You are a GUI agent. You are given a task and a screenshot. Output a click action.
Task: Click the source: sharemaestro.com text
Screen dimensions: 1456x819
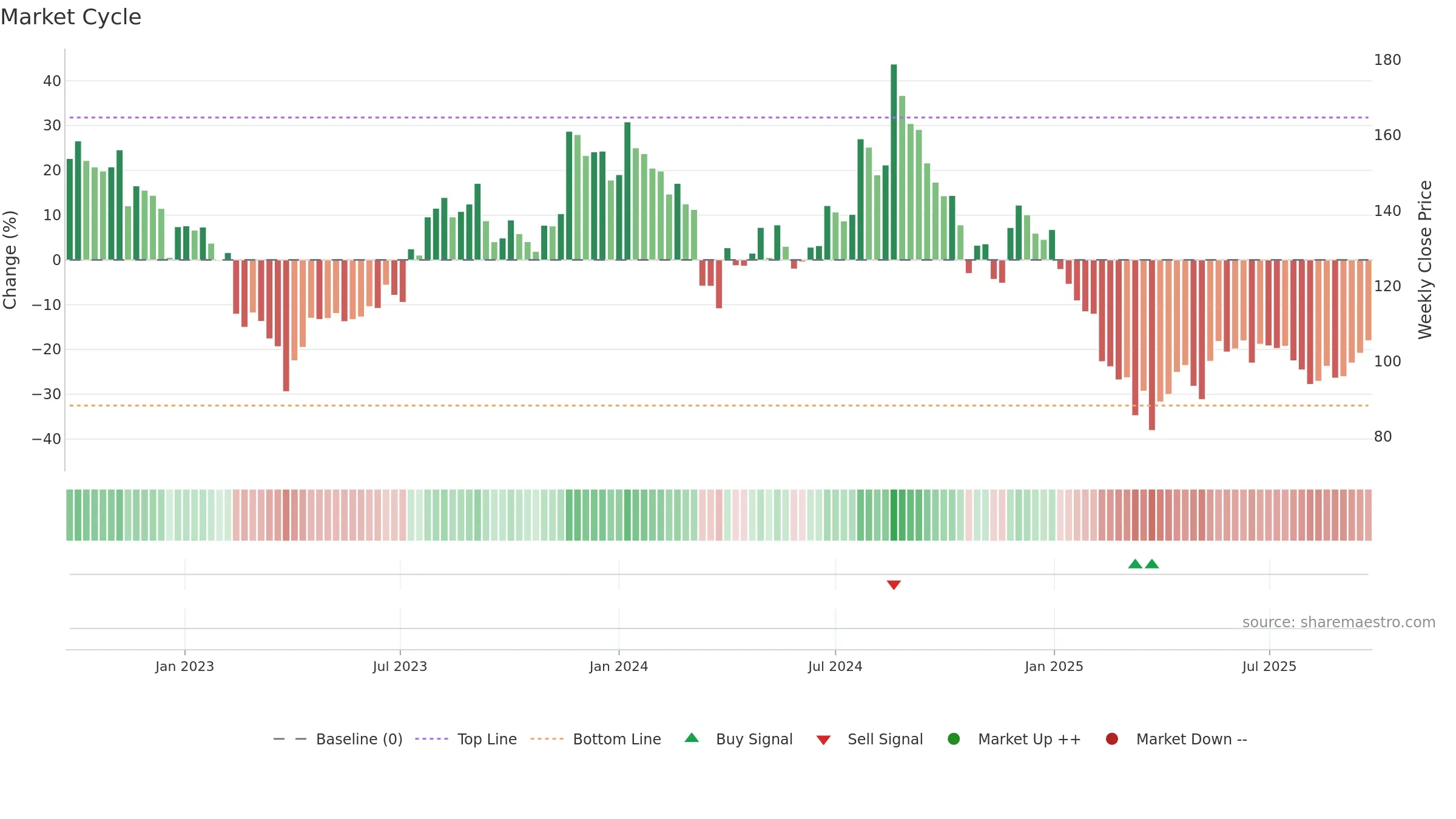1339,622
